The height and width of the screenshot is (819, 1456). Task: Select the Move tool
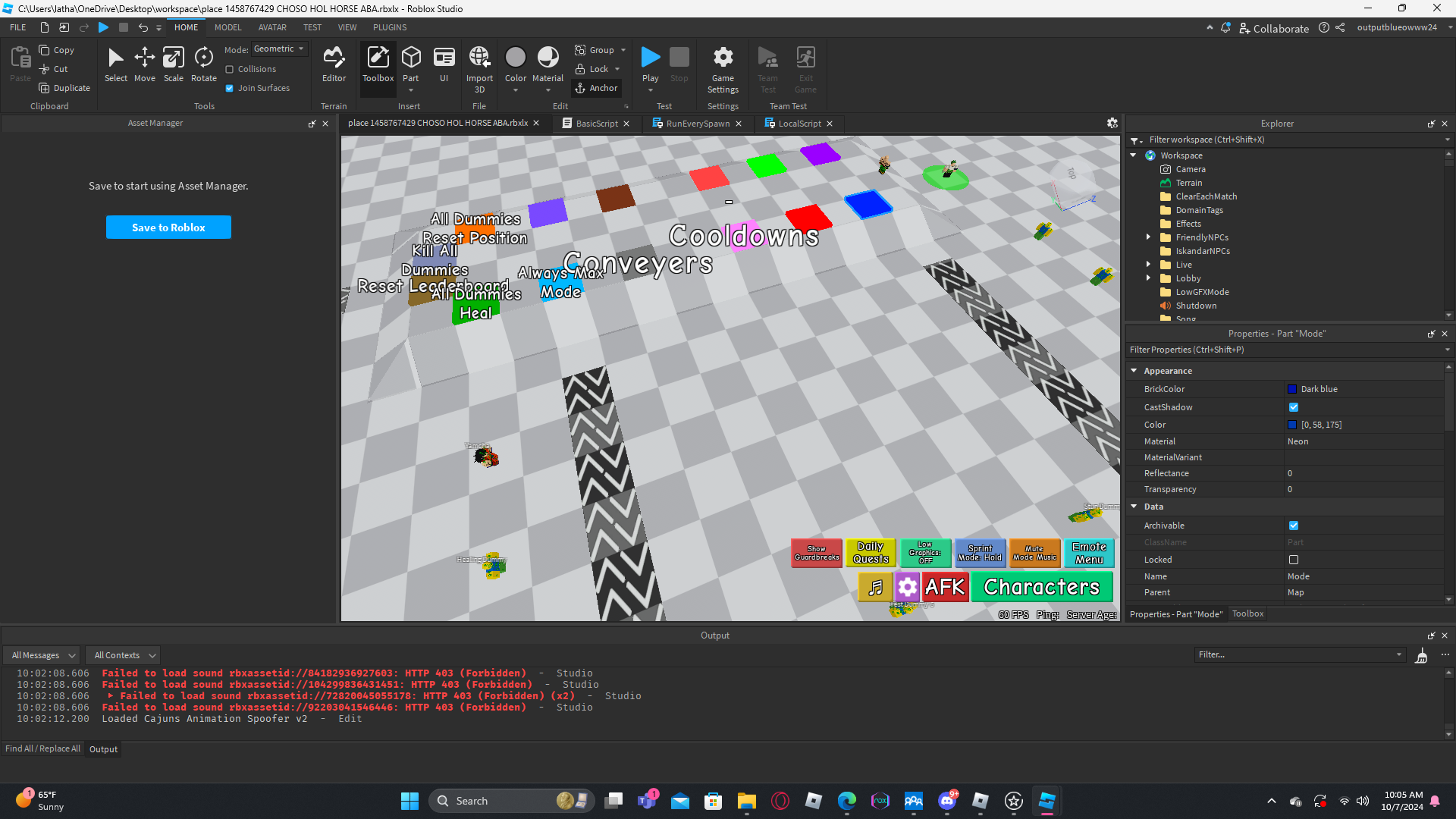click(x=144, y=64)
